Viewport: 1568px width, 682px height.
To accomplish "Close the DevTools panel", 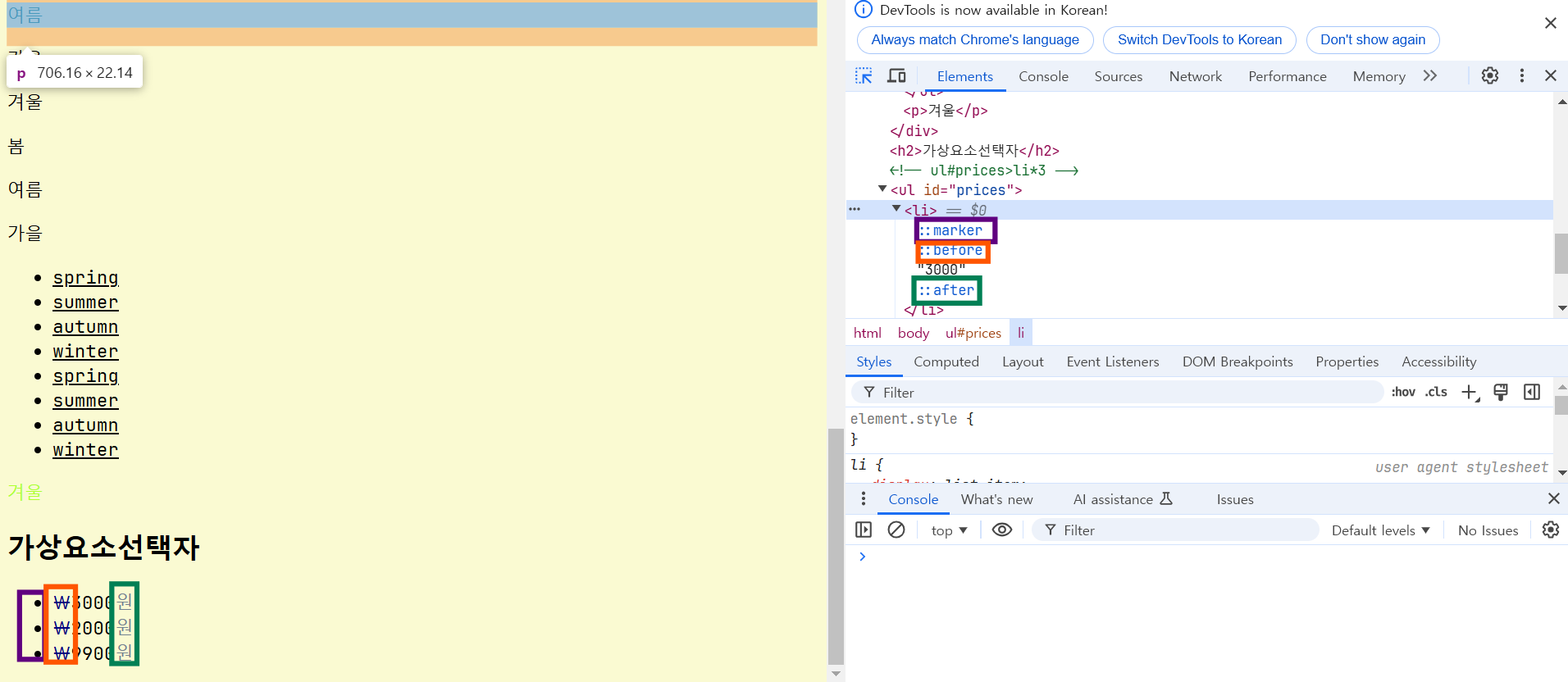I will [x=1551, y=75].
